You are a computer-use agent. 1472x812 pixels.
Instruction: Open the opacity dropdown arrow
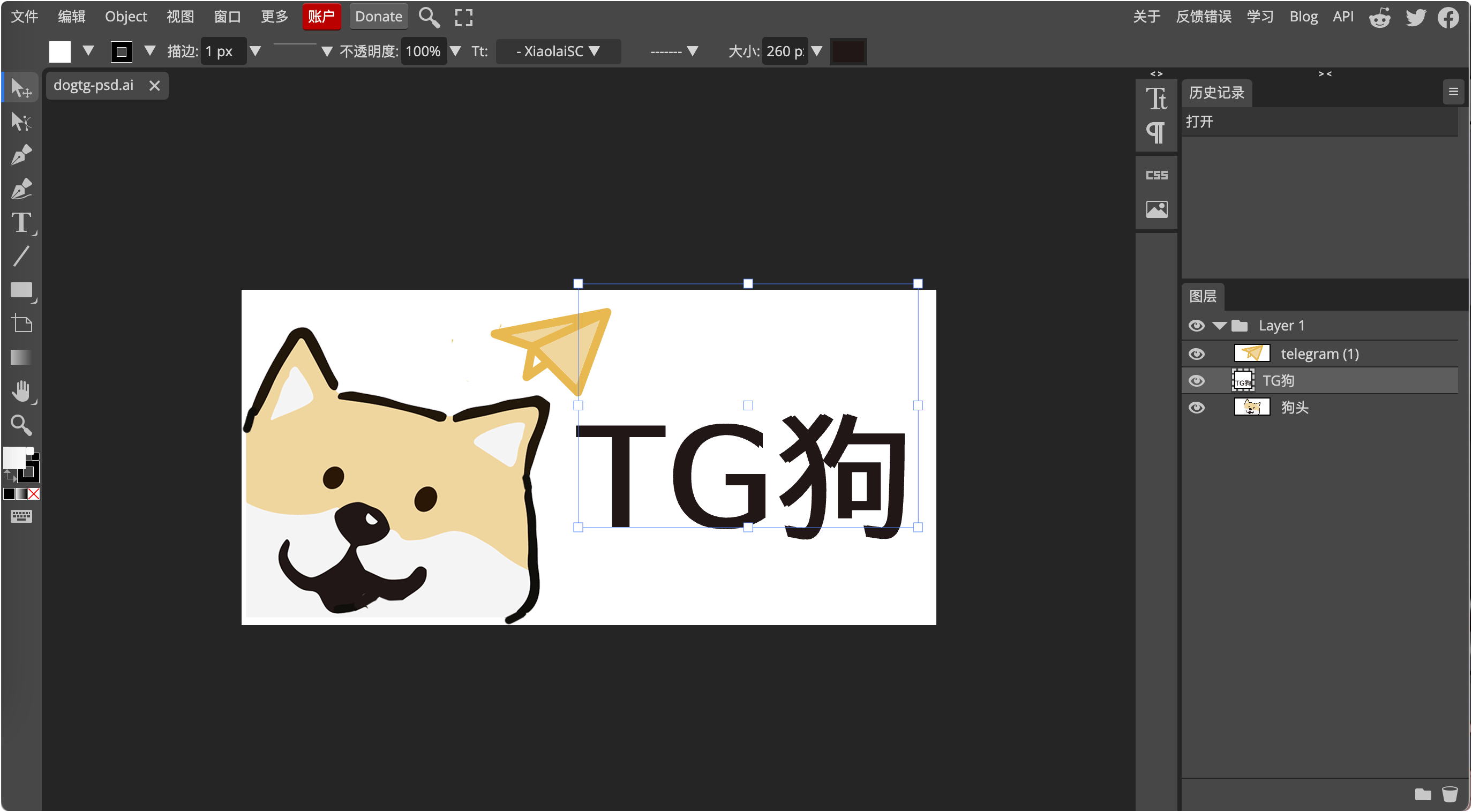coord(455,51)
